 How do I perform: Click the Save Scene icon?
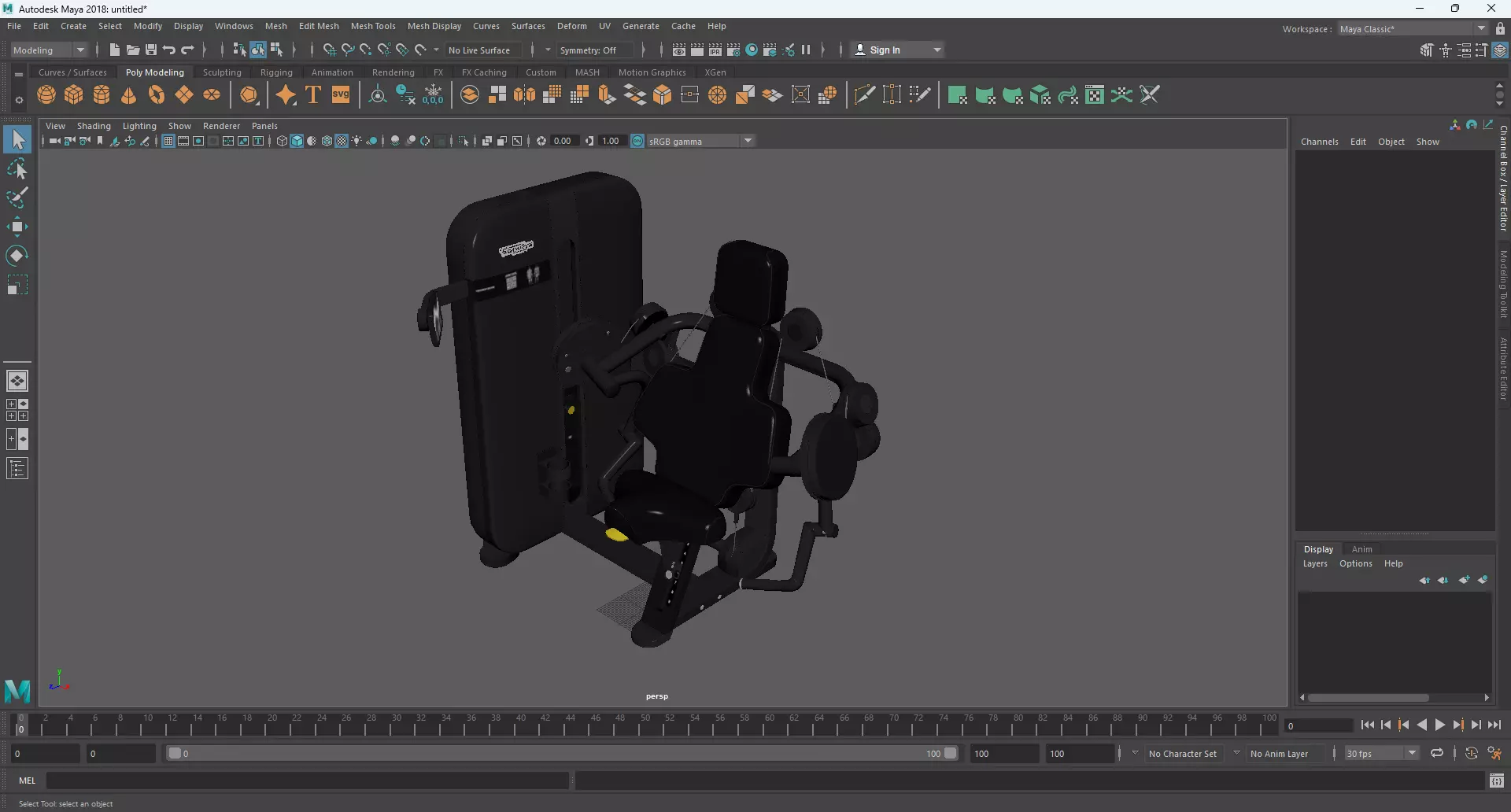[x=151, y=50]
